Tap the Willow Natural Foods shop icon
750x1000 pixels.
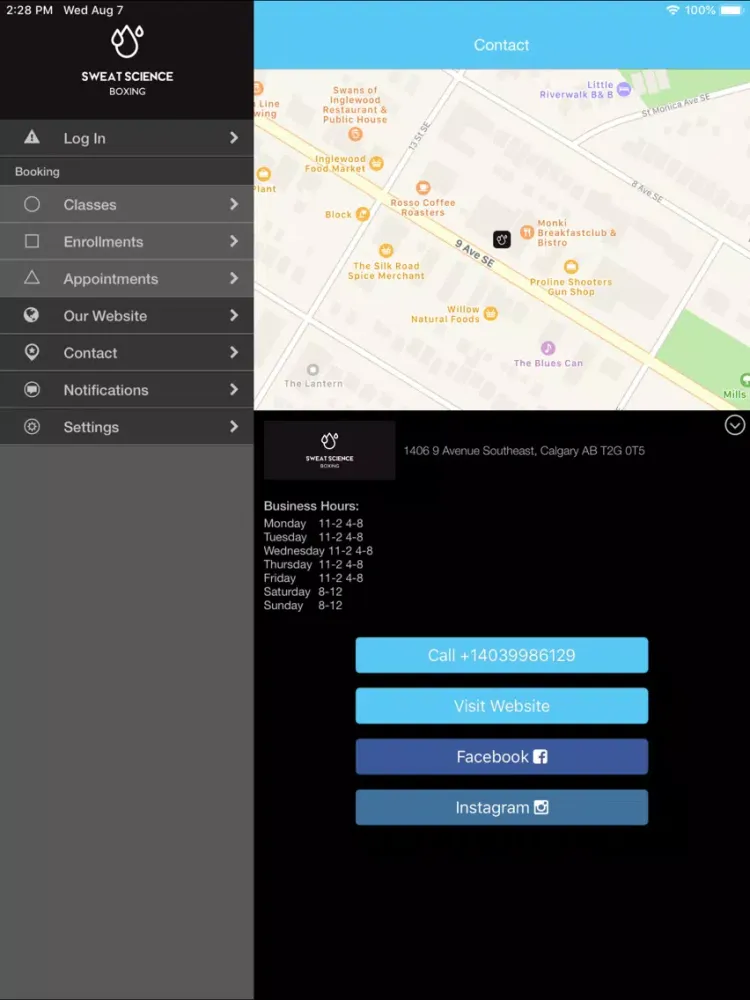(490, 313)
